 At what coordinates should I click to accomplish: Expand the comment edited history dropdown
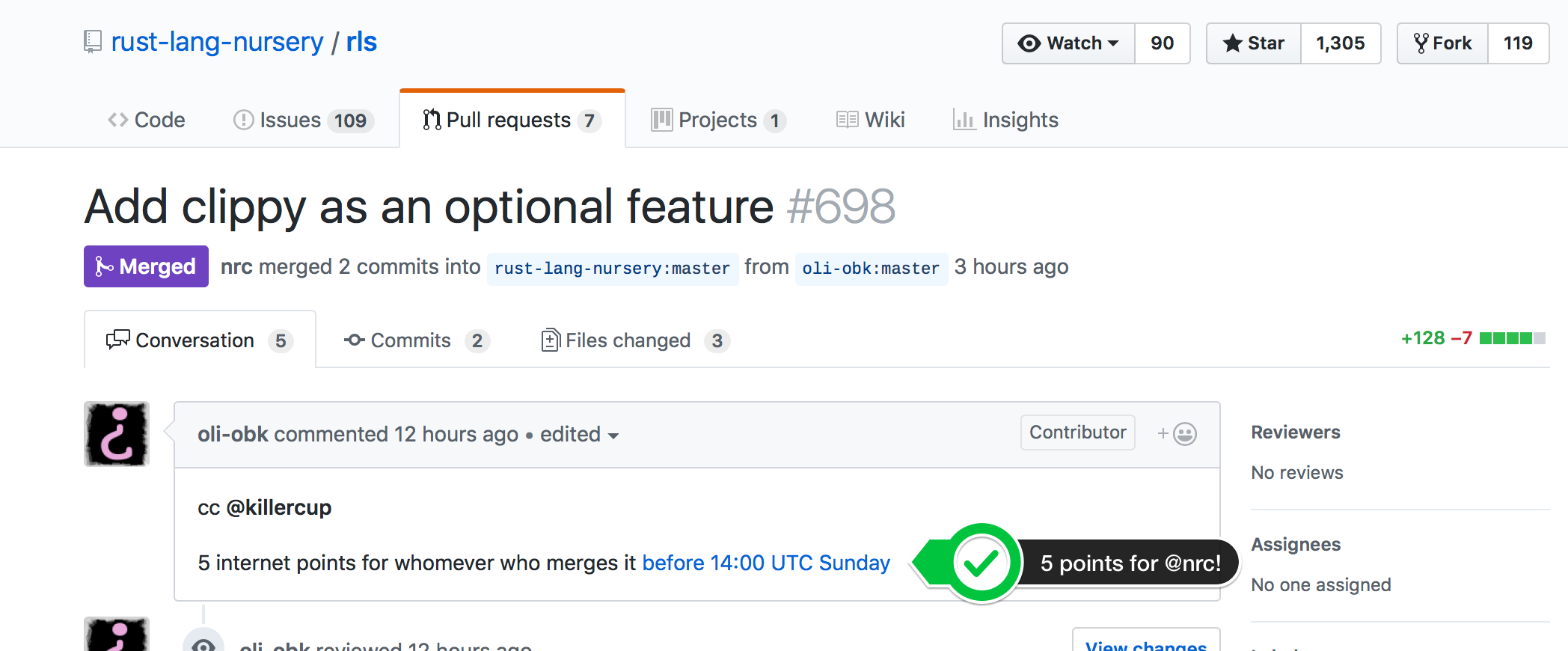point(580,435)
